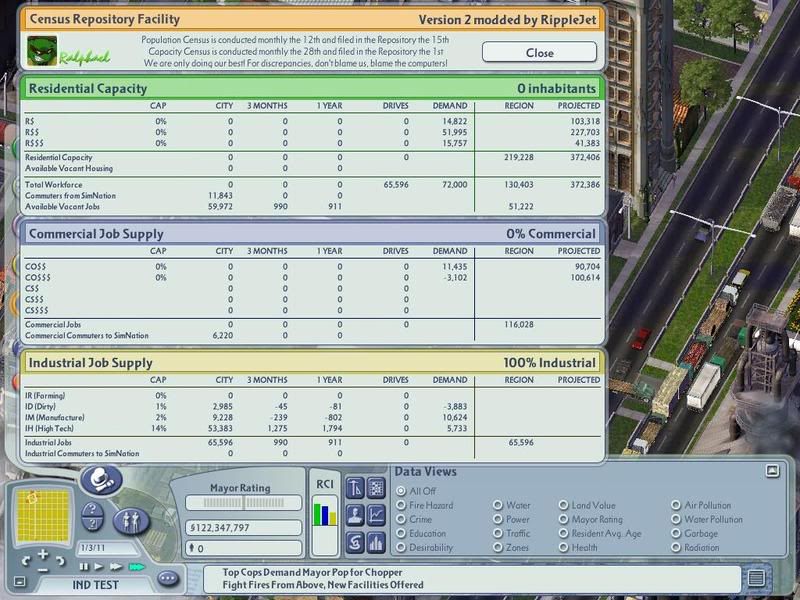Zoom out with the minus icon
The width and height of the screenshot is (800, 600).
43,570
